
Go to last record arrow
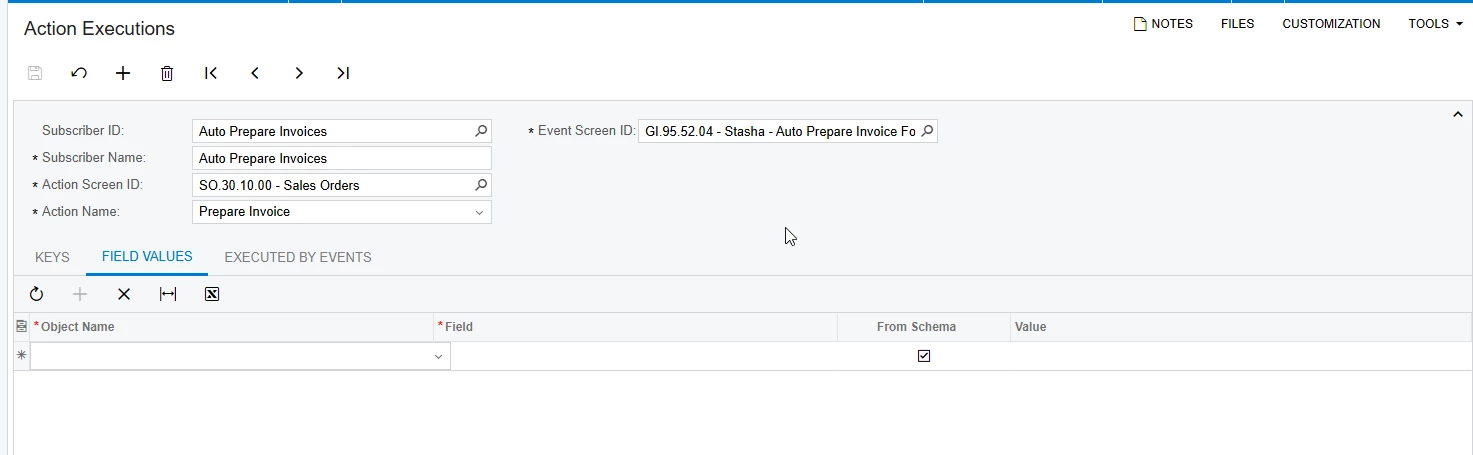click(x=343, y=73)
